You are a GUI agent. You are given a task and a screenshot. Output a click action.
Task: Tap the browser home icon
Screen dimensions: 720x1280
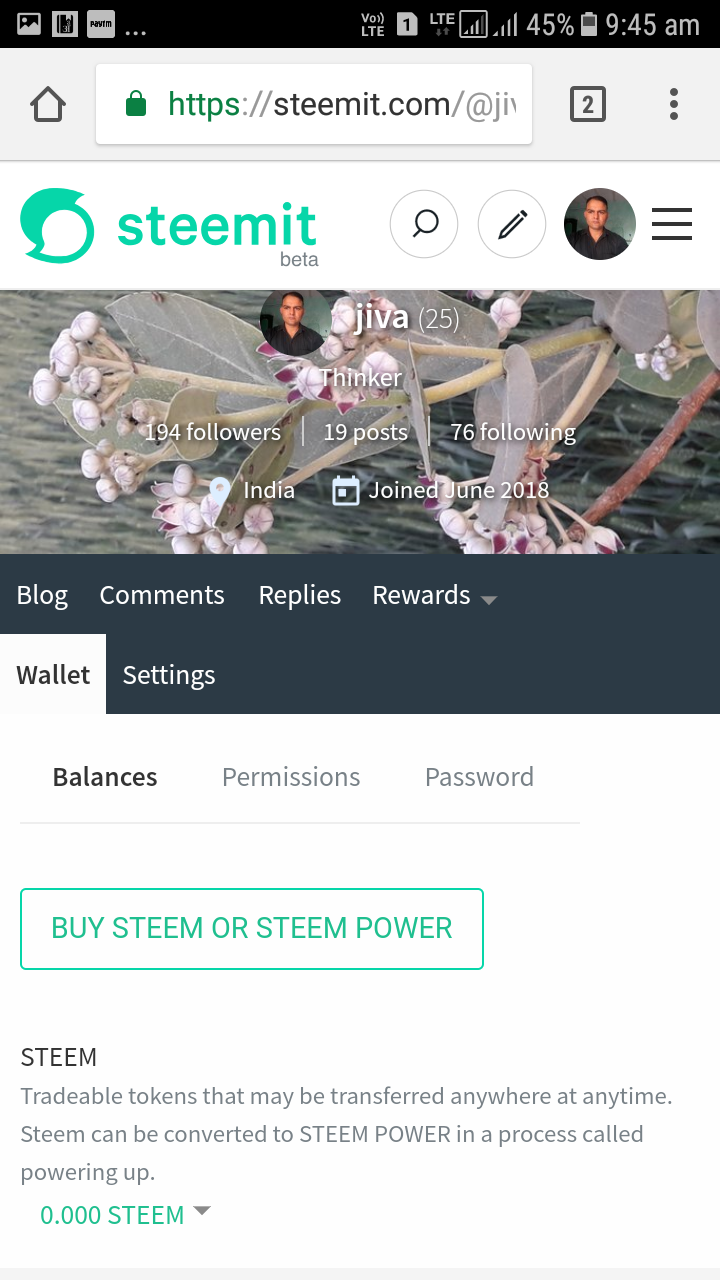pyautogui.click(x=48, y=104)
